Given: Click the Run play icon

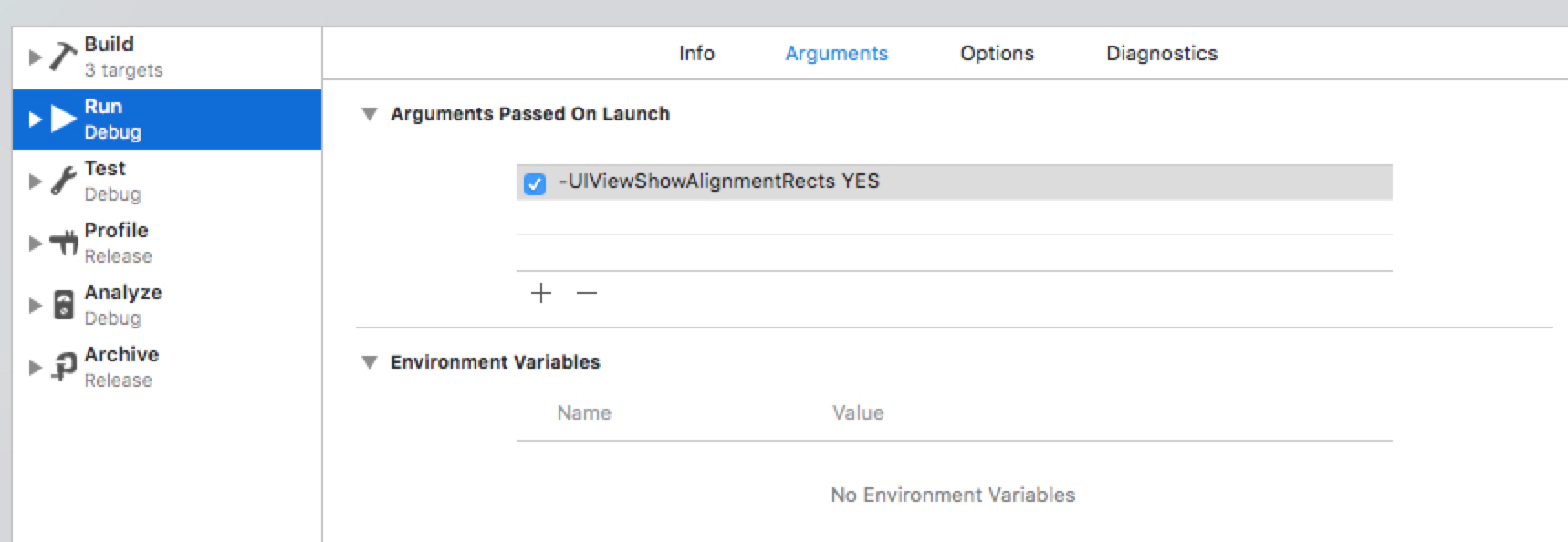Looking at the screenshot, I should [63, 119].
